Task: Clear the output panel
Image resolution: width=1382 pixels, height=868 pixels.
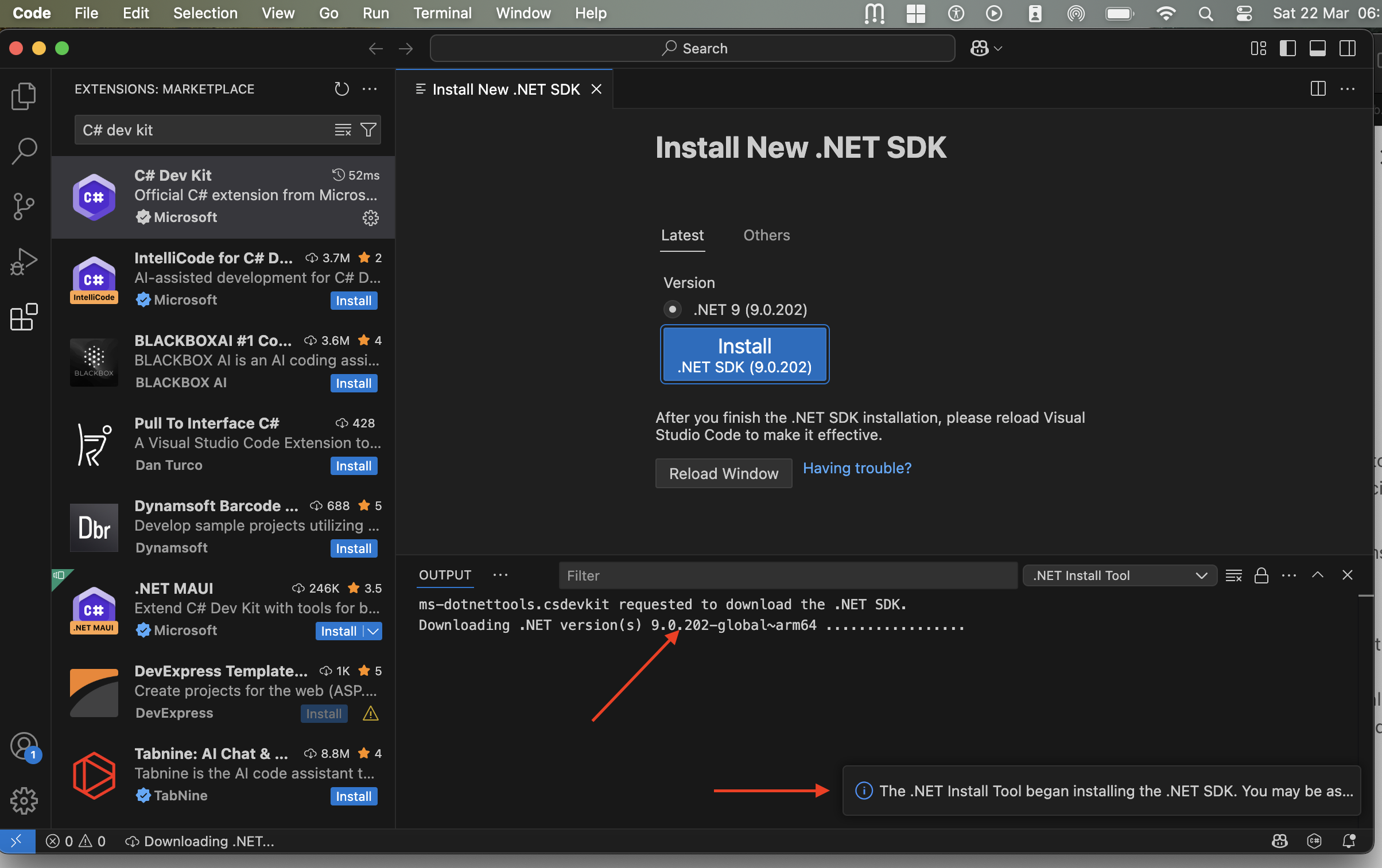Action: (x=1233, y=575)
